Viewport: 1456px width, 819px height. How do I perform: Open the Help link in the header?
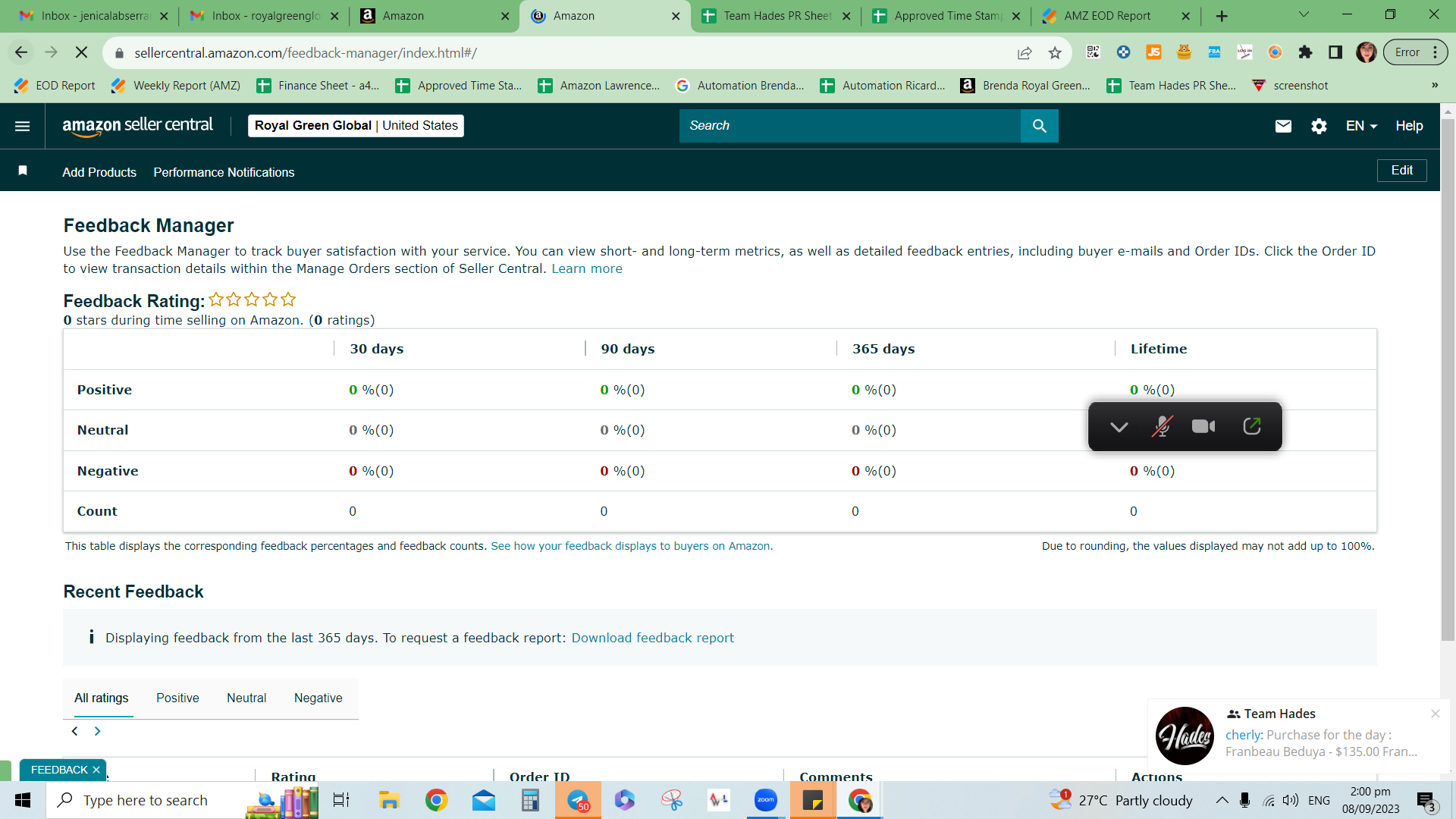coord(1409,126)
